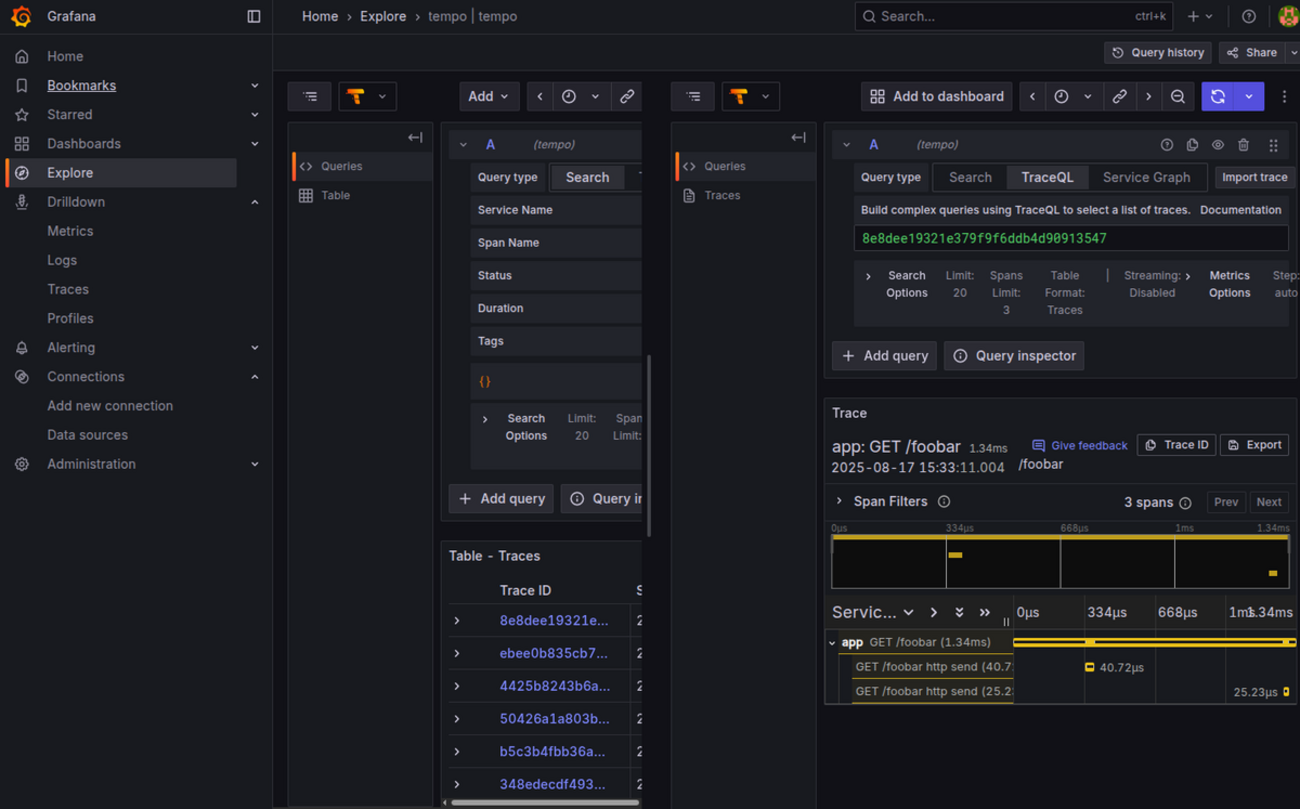
Task: Toggle query A visibility eye icon
Action: [x=1218, y=145]
